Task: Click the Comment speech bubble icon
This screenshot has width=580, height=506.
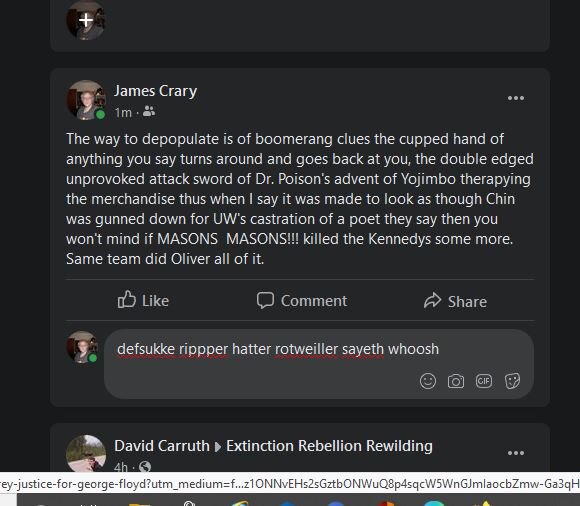Action: tap(265, 300)
